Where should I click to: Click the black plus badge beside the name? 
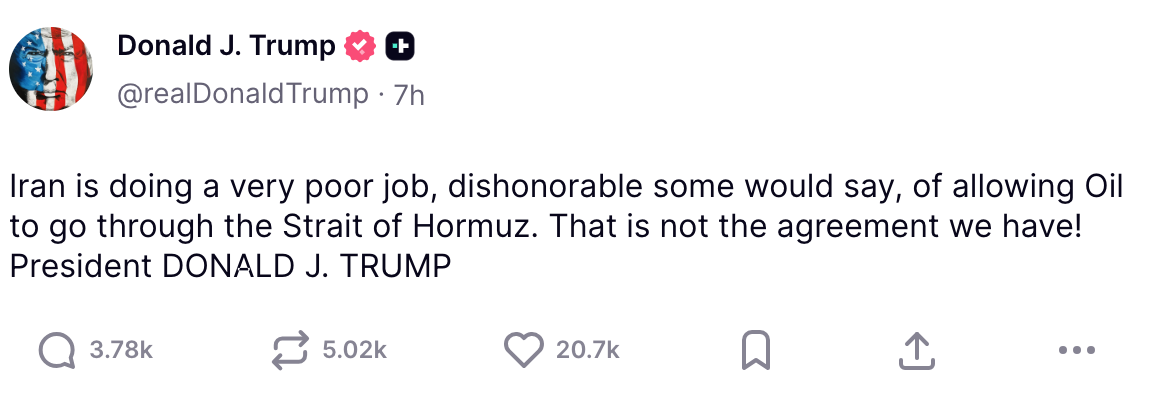pyautogui.click(x=400, y=46)
